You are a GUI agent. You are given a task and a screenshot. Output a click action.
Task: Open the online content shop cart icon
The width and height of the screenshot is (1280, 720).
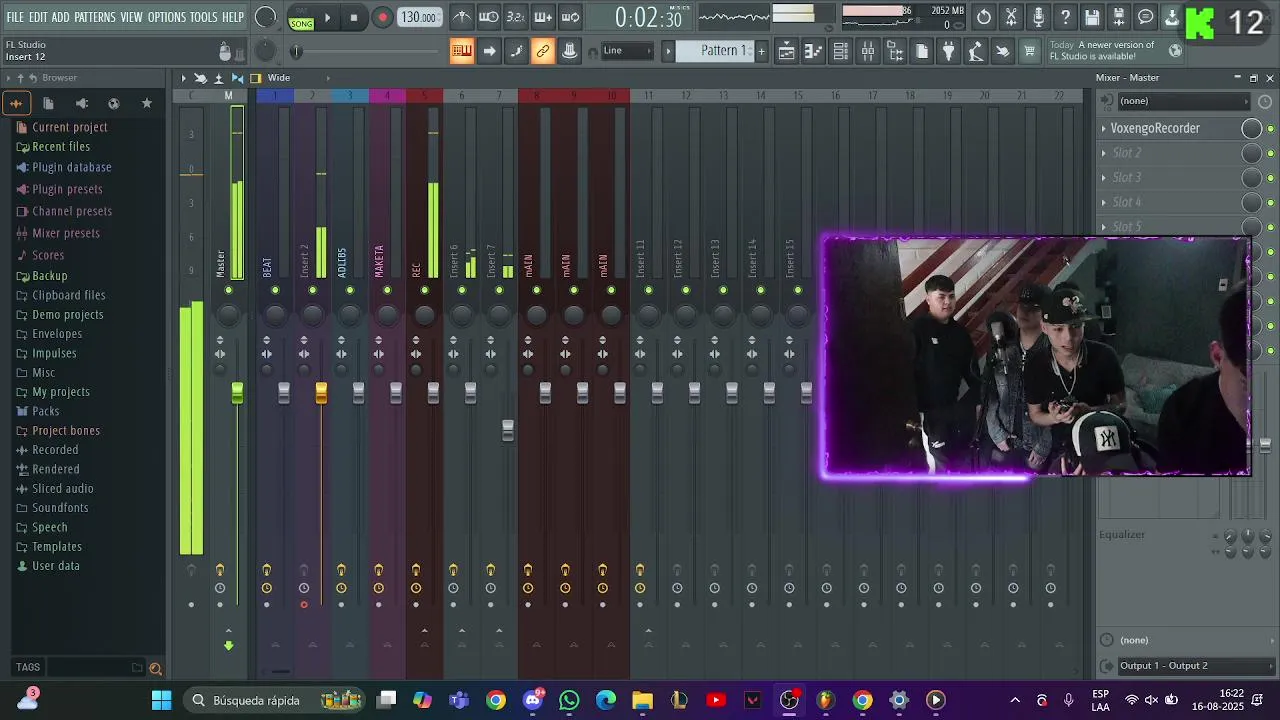tap(1030, 52)
